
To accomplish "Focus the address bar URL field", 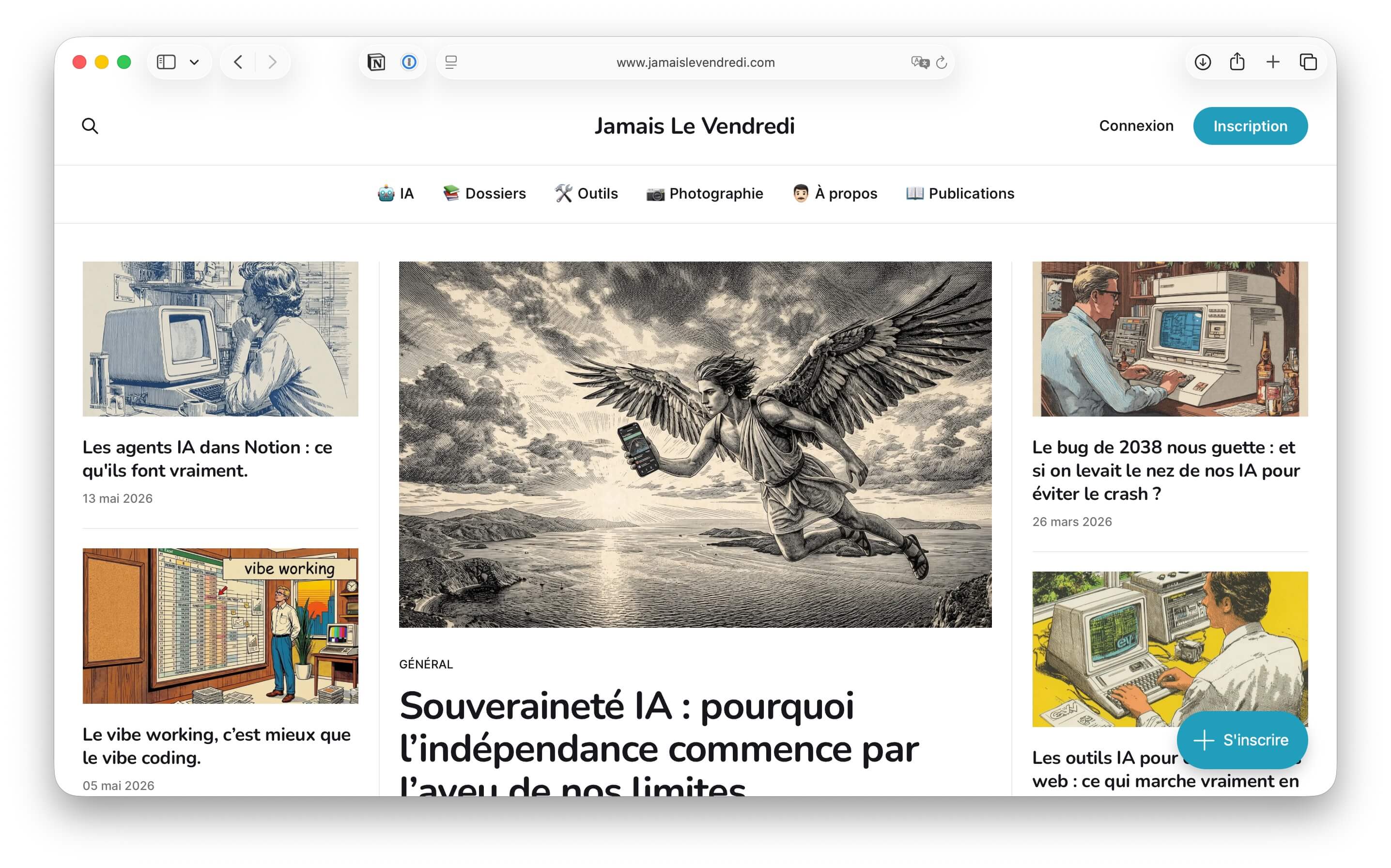I will [x=695, y=62].
